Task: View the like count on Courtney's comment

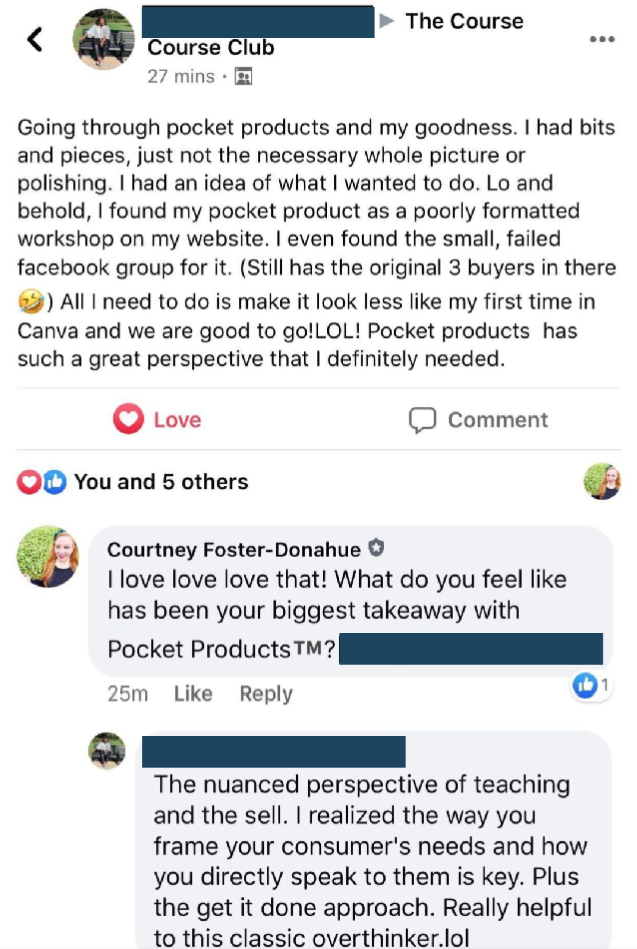Action: point(591,686)
